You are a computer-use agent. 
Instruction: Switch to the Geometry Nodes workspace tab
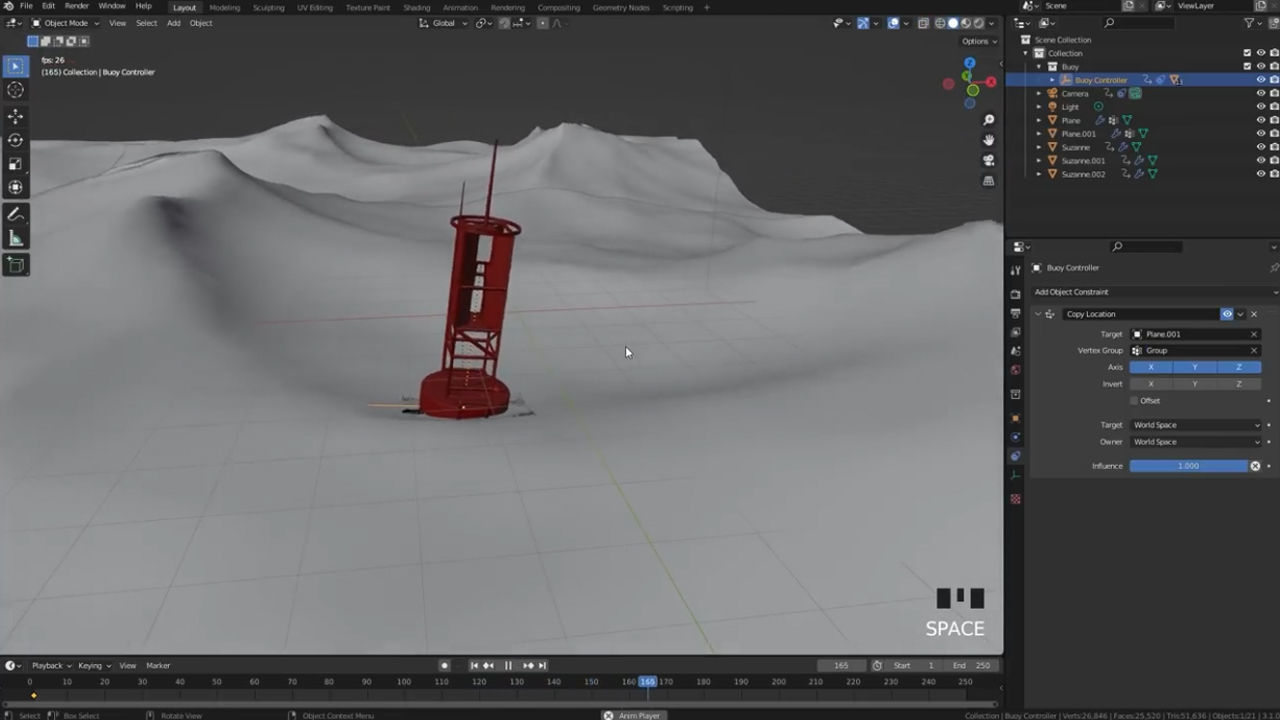pyautogui.click(x=620, y=7)
